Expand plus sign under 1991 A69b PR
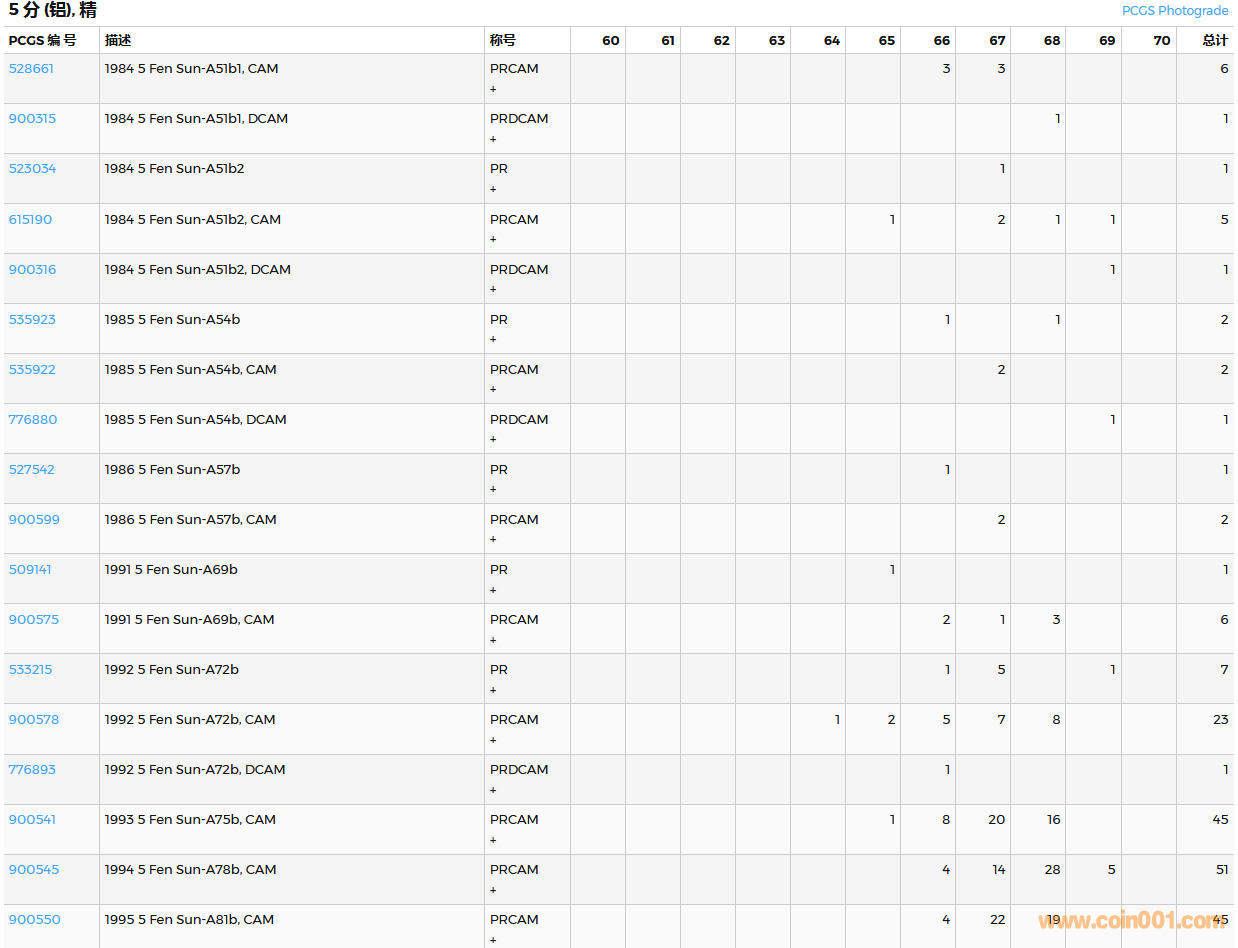1238x948 pixels. coord(493,590)
